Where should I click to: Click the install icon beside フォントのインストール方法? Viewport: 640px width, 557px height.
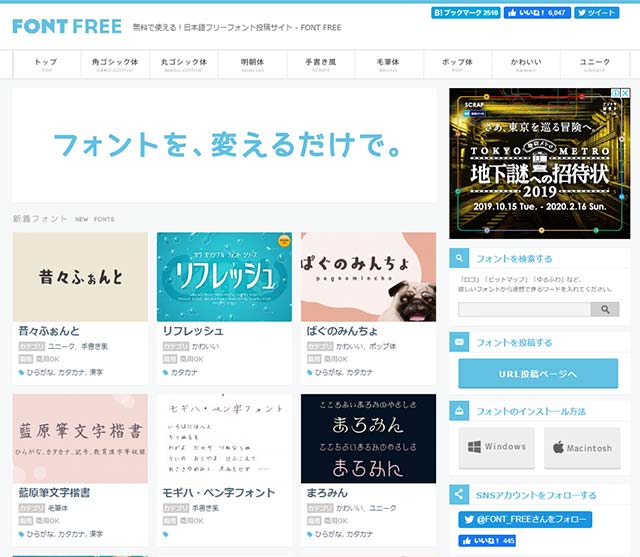tap(459, 411)
